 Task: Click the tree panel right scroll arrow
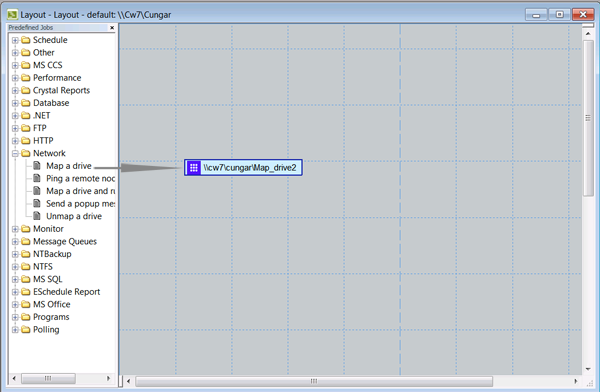[108, 379]
